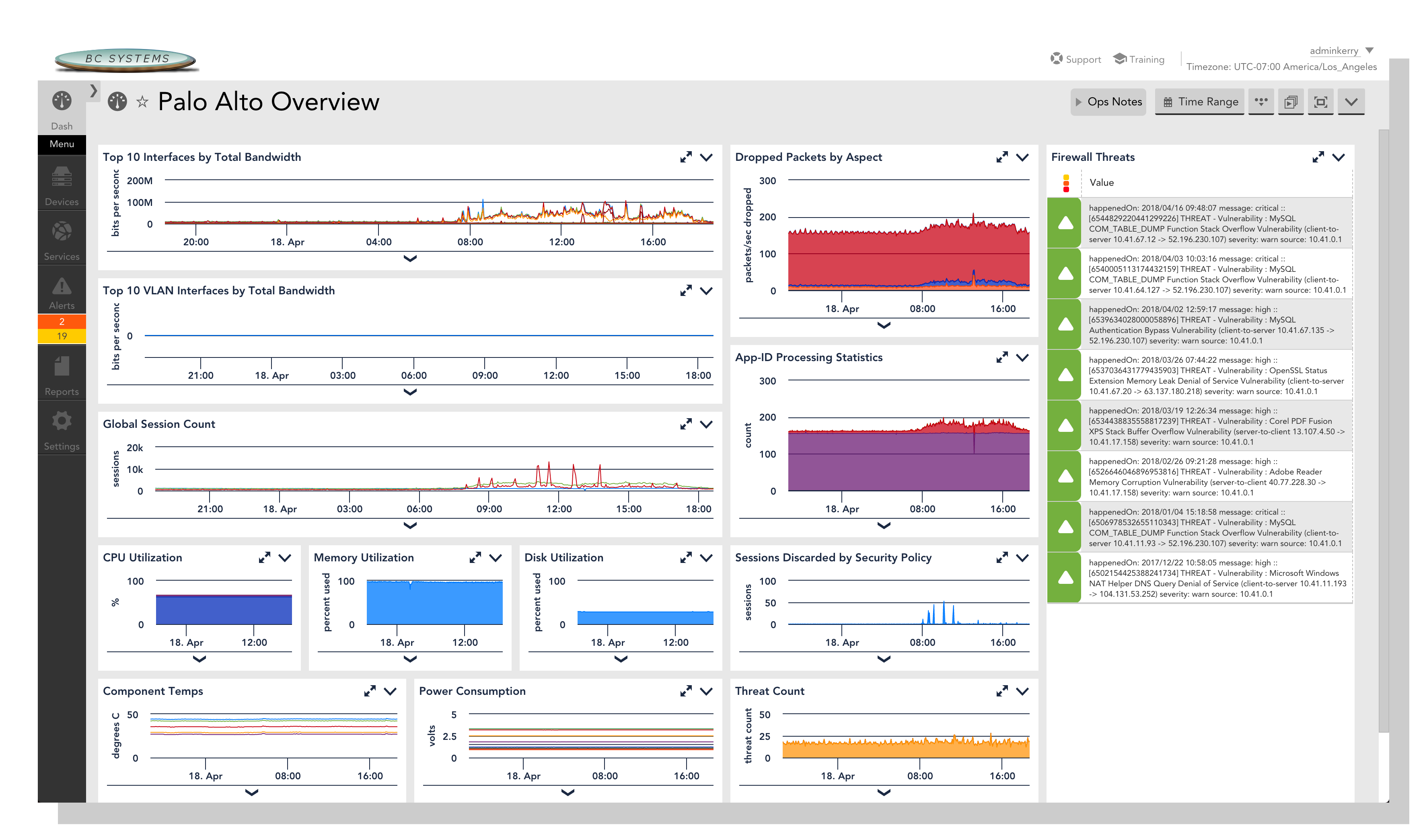Open Settings in the sidebar

click(62, 429)
